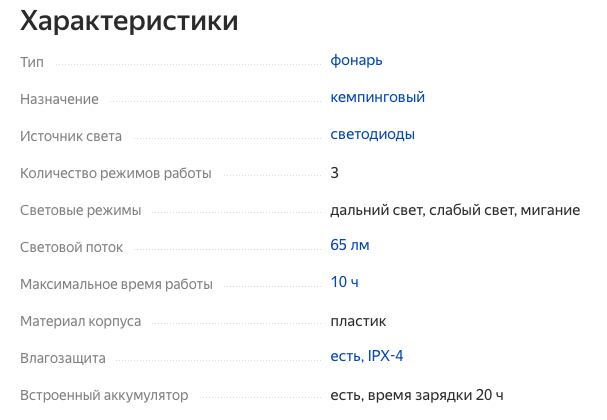Select the 'Количество режимов работы' label
The height and width of the screenshot is (420, 607).
tap(116, 173)
